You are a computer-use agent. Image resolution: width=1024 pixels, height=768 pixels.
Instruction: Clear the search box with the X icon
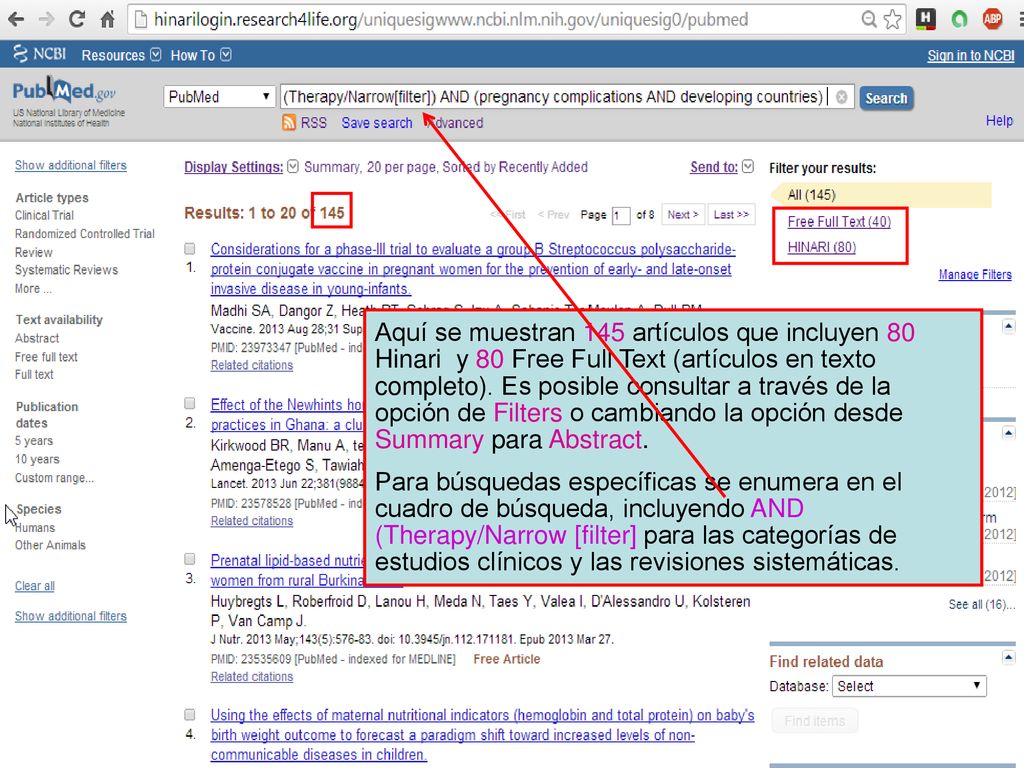click(x=842, y=97)
